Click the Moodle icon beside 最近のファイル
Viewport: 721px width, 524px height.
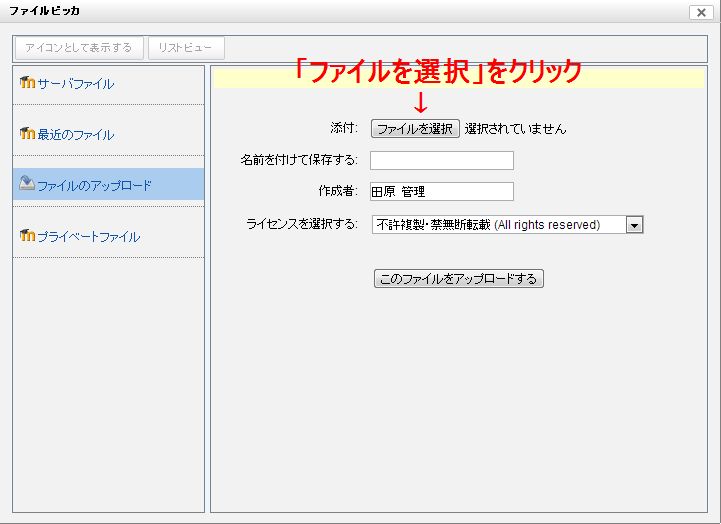[x=27, y=134]
